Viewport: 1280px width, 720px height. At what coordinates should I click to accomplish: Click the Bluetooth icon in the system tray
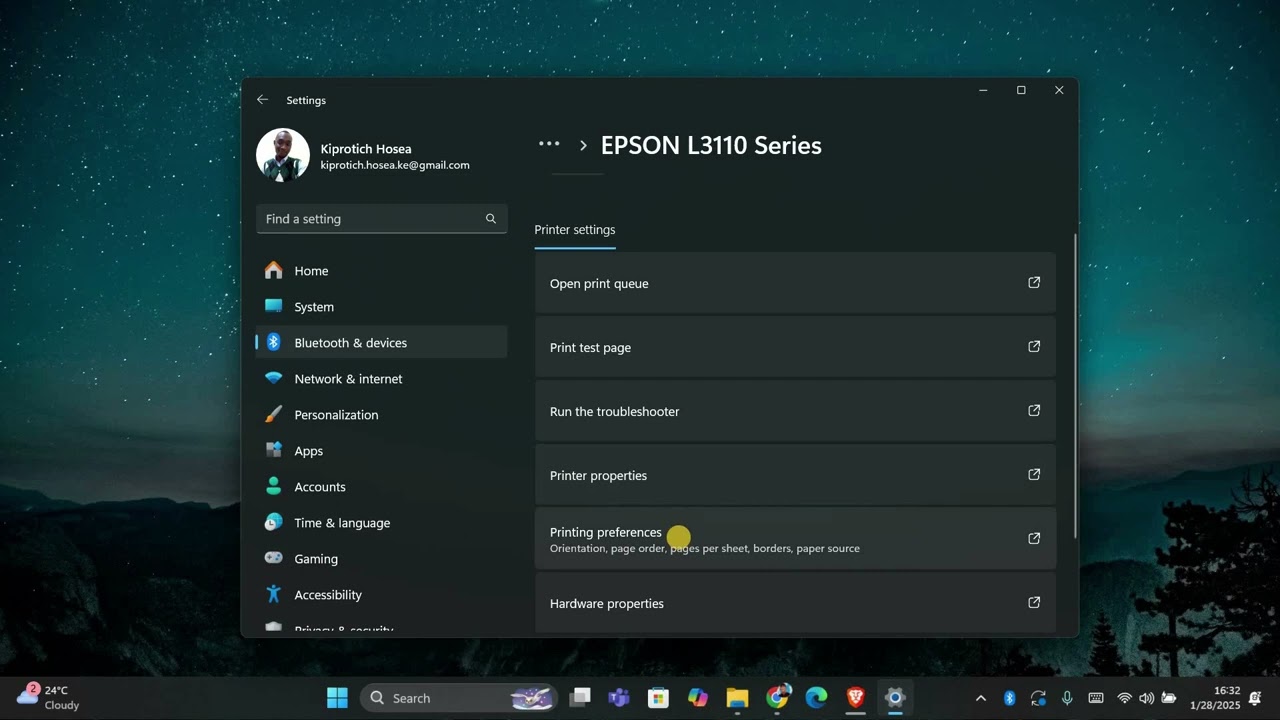(x=1010, y=698)
